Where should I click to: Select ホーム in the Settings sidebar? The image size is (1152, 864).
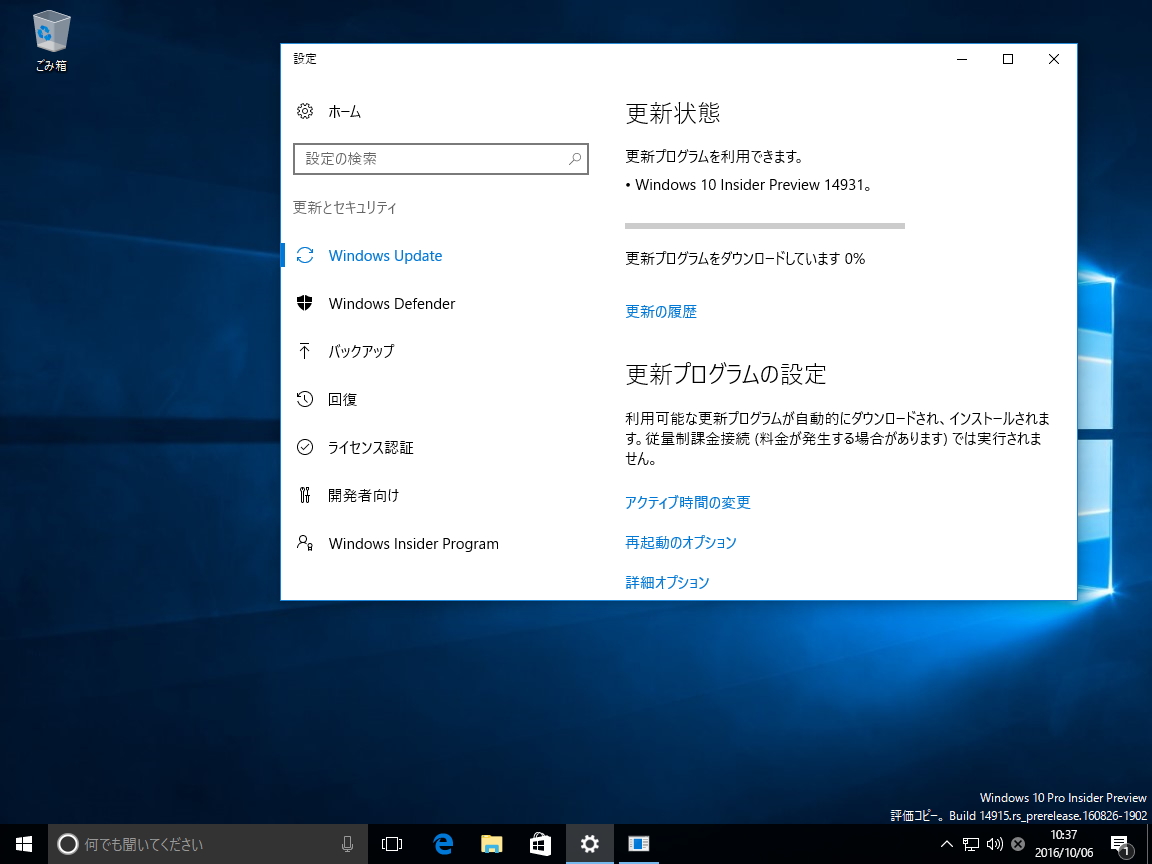(344, 111)
